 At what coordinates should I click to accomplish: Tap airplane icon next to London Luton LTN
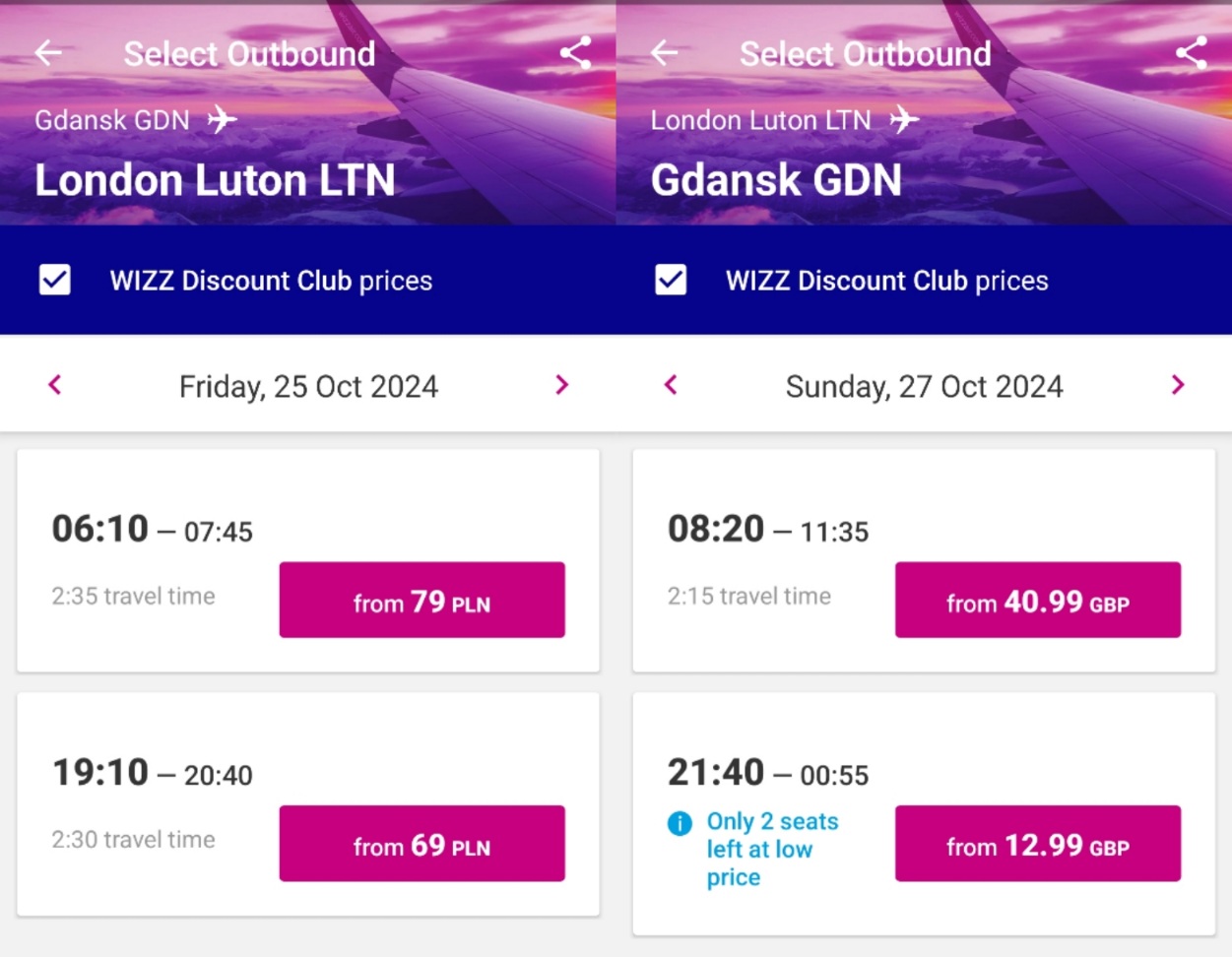pyautogui.click(x=904, y=120)
